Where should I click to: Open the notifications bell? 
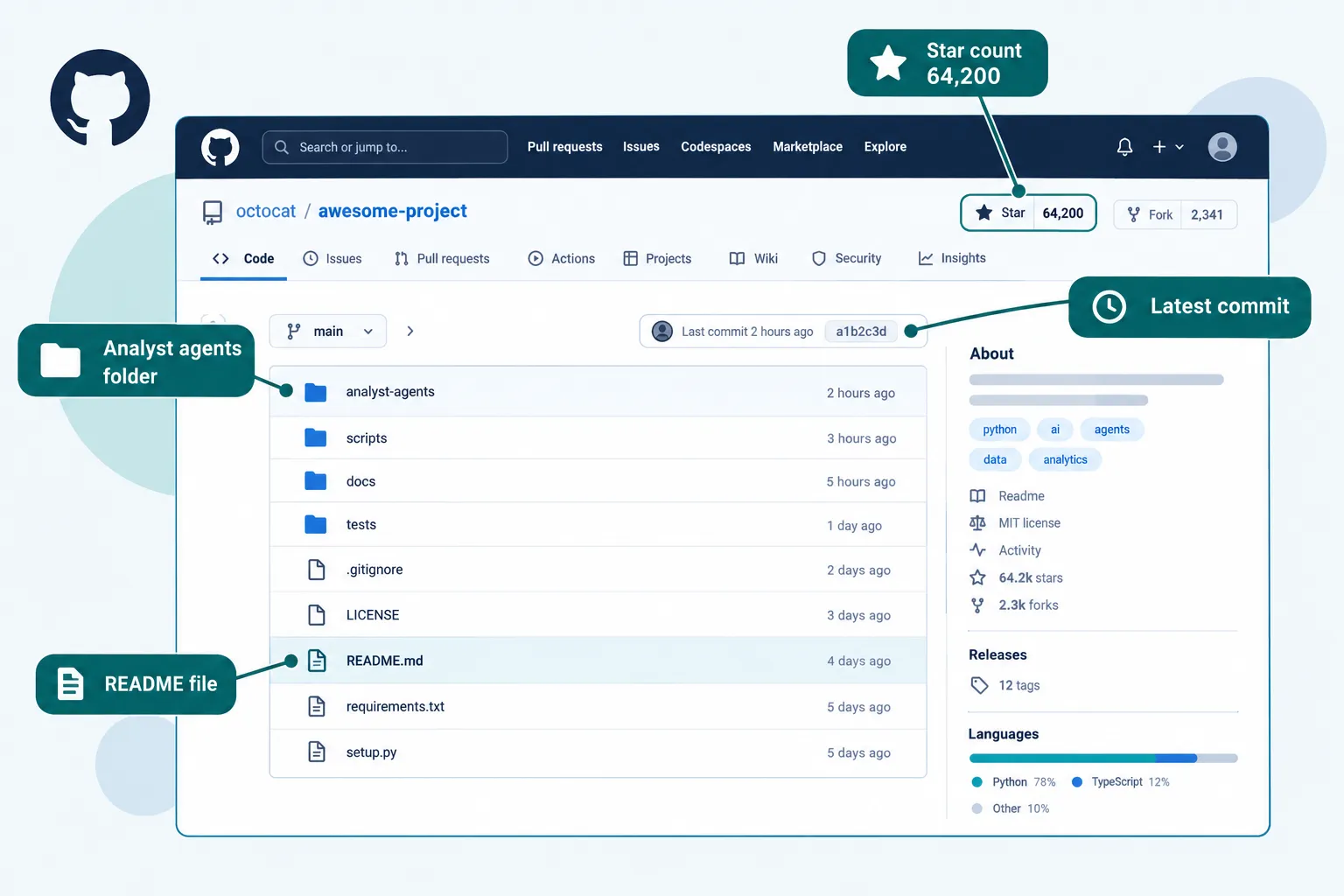[1124, 147]
